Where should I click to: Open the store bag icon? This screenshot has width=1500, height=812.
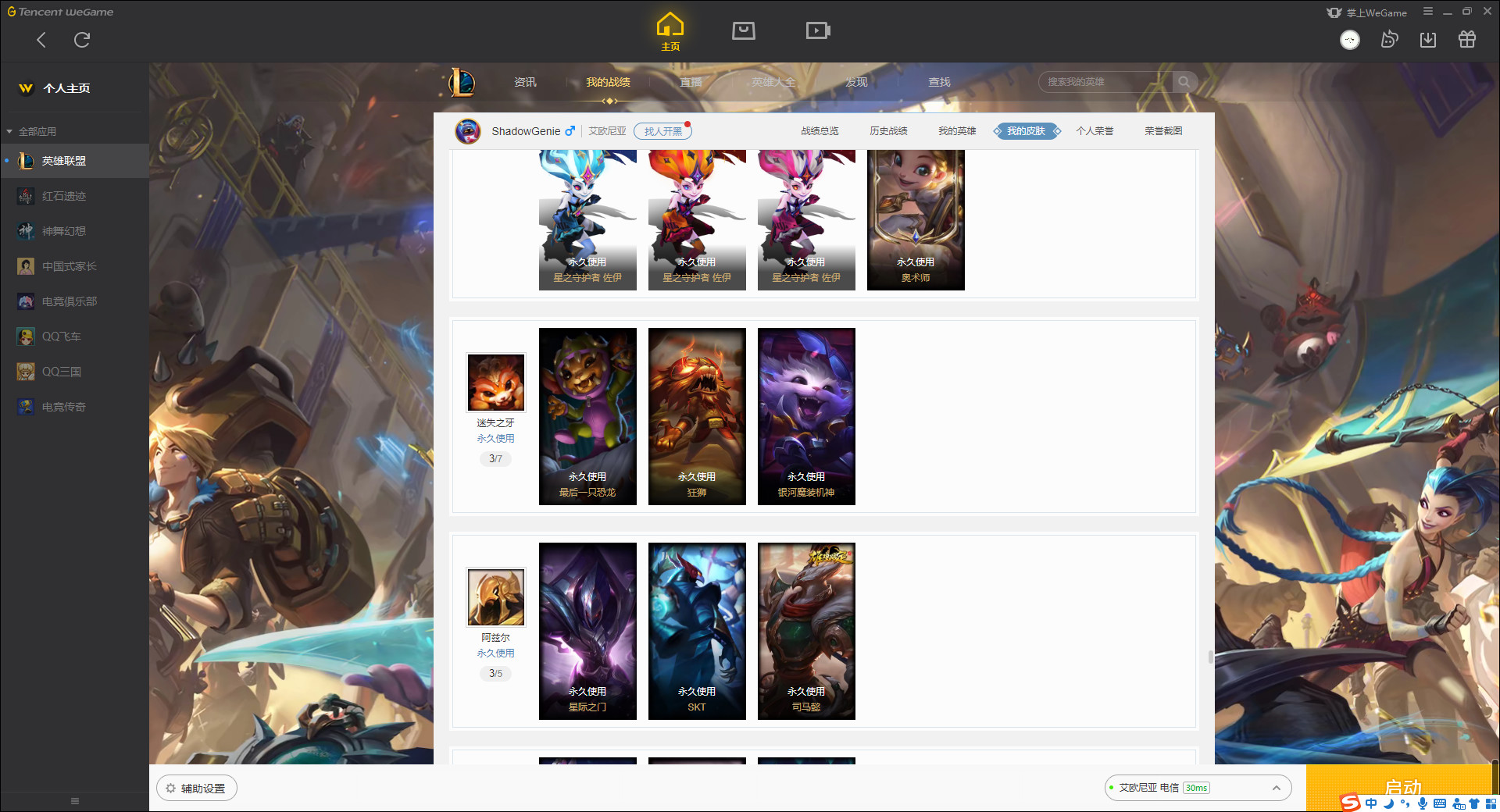744,30
